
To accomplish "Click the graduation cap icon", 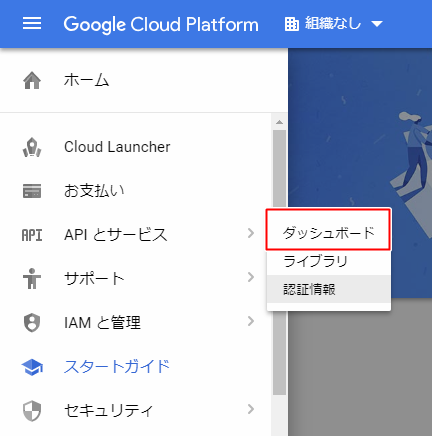I will pos(32,367).
